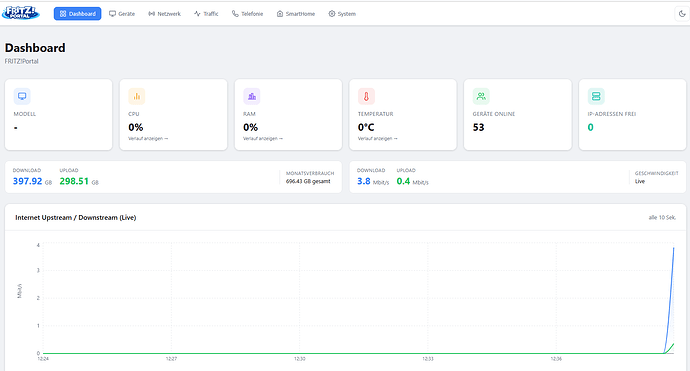
Task: Click the FRITZ!Portal logo
Action: coord(21,13)
